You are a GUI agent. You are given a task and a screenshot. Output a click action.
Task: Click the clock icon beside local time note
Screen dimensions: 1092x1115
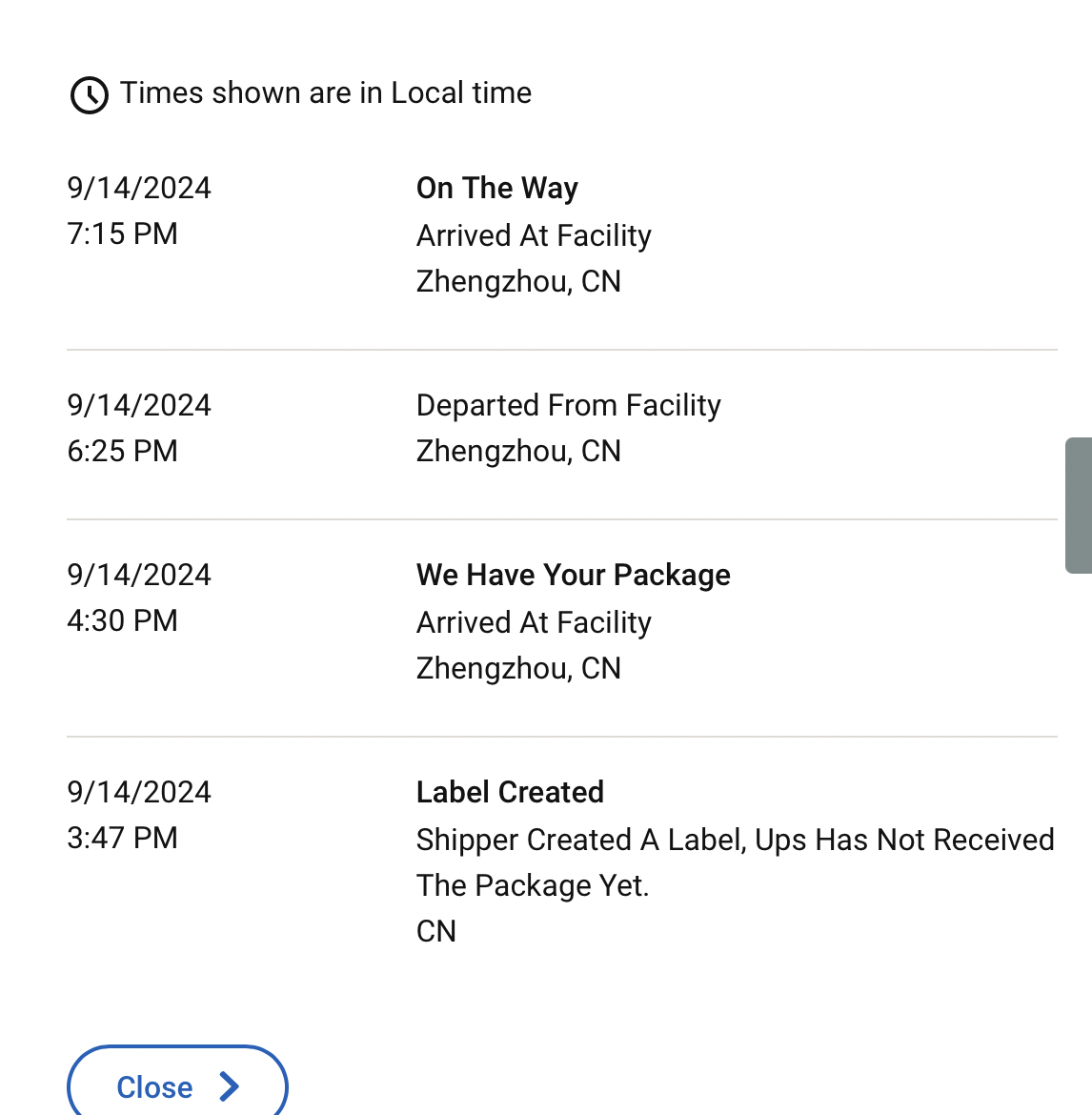coord(89,94)
